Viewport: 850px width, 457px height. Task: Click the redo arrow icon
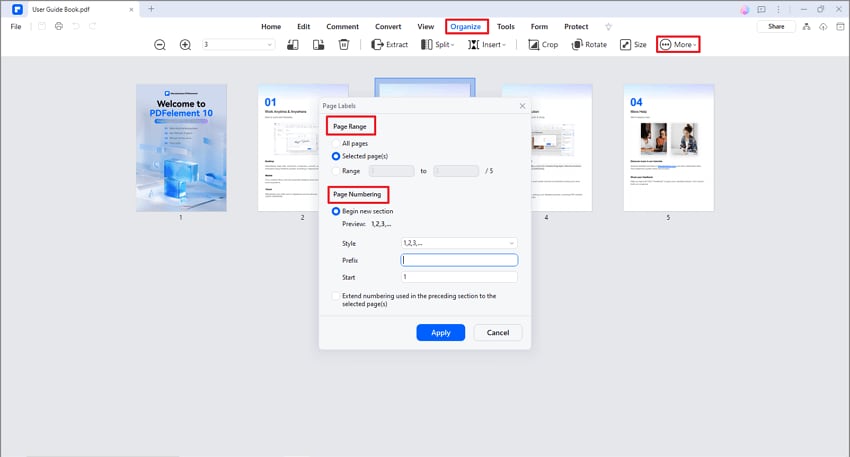click(x=93, y=26)
